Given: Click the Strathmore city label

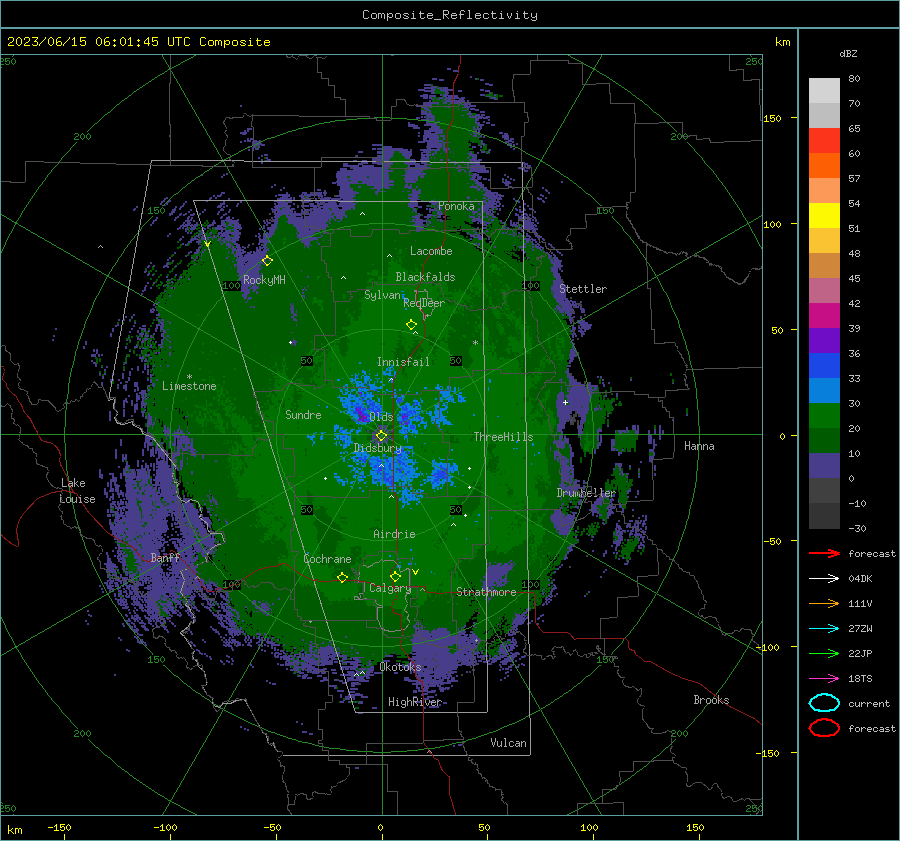Looking at the screenshot, I should tap(486, 592).
